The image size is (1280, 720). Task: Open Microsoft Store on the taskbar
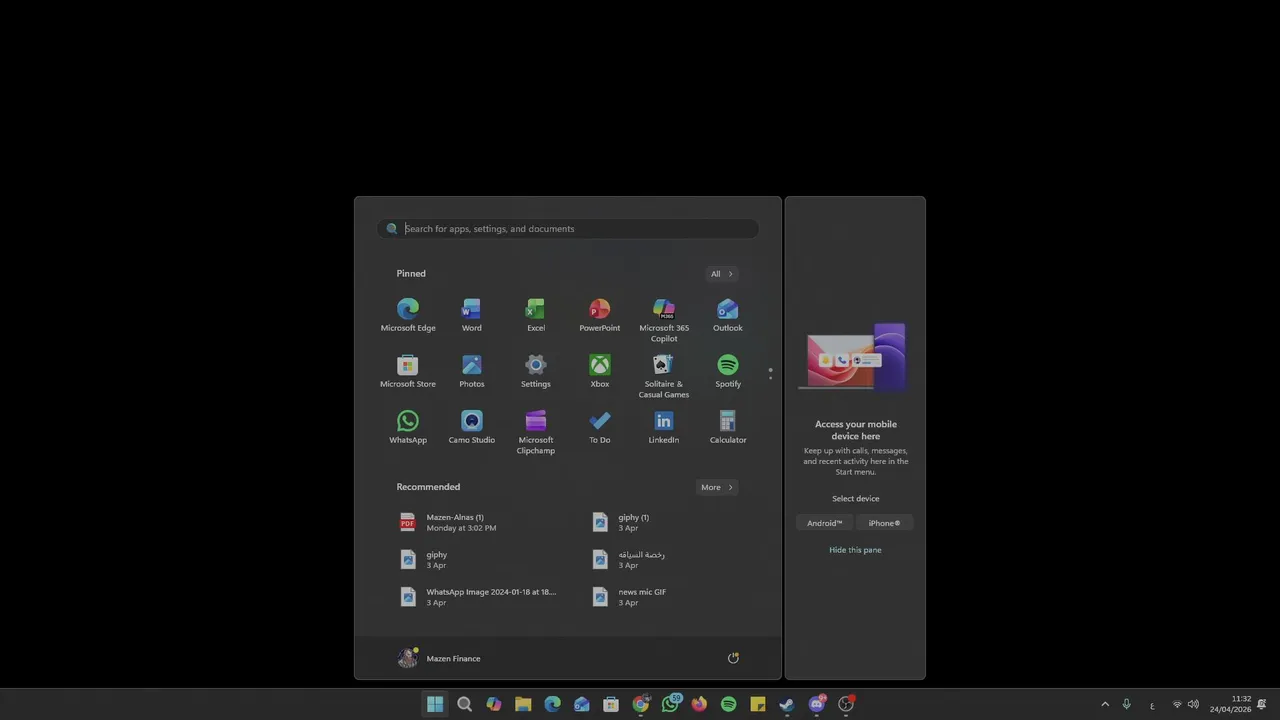pyautogui.click(x=611, y=704)
